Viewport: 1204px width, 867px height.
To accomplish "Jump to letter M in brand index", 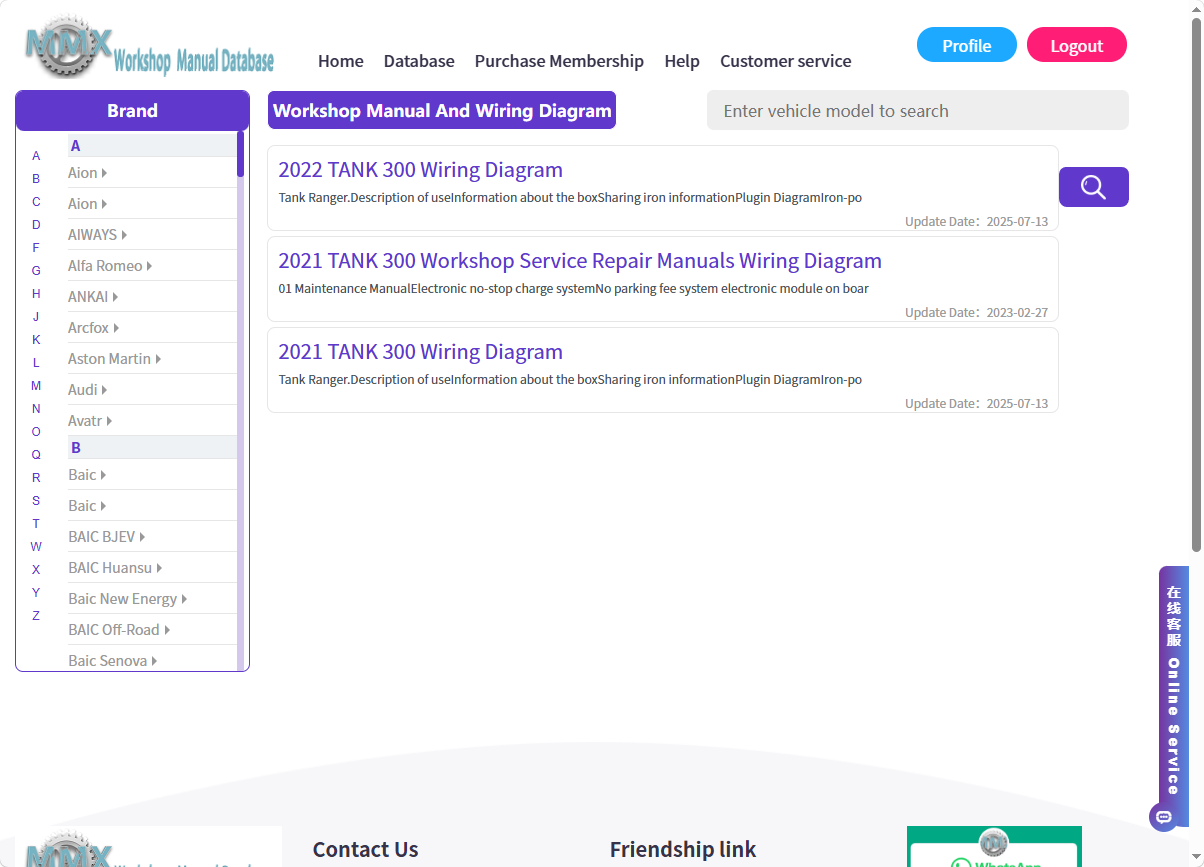I will (36, 386).
